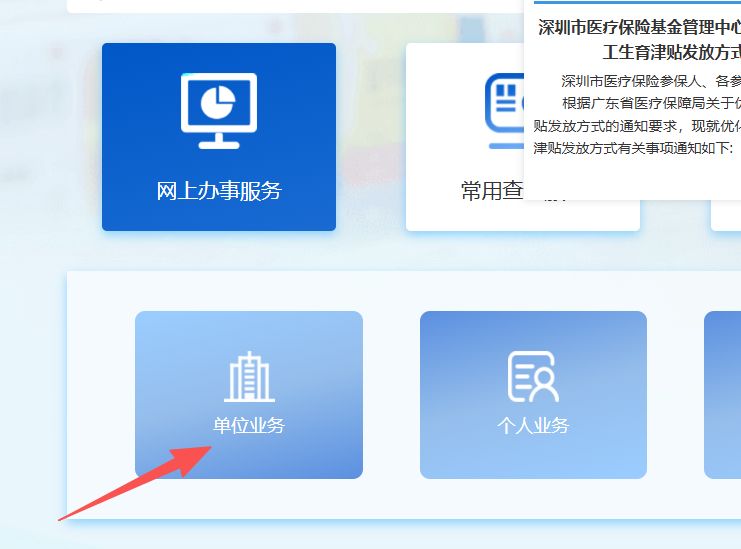Image resolution: width=741 pixels, height=549 pixels.
Task: Click the blue underline beneath the 常用查询 icon
Action: pos(506,146)
